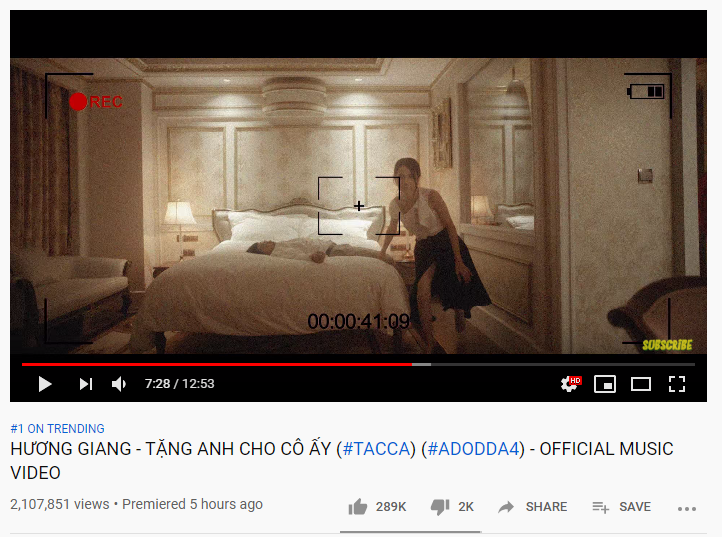The width and height of the screenshot is (722, 537).
Task: Play the paused video
Action: click(x=45, y=384)
